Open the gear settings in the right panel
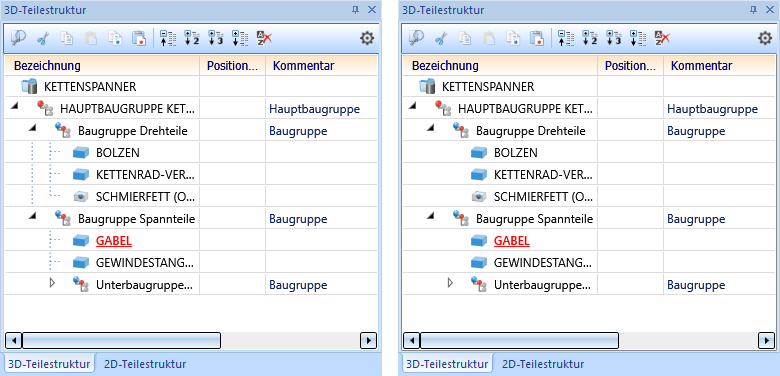This screenshot has height=376, width=780. pos(765,38)
